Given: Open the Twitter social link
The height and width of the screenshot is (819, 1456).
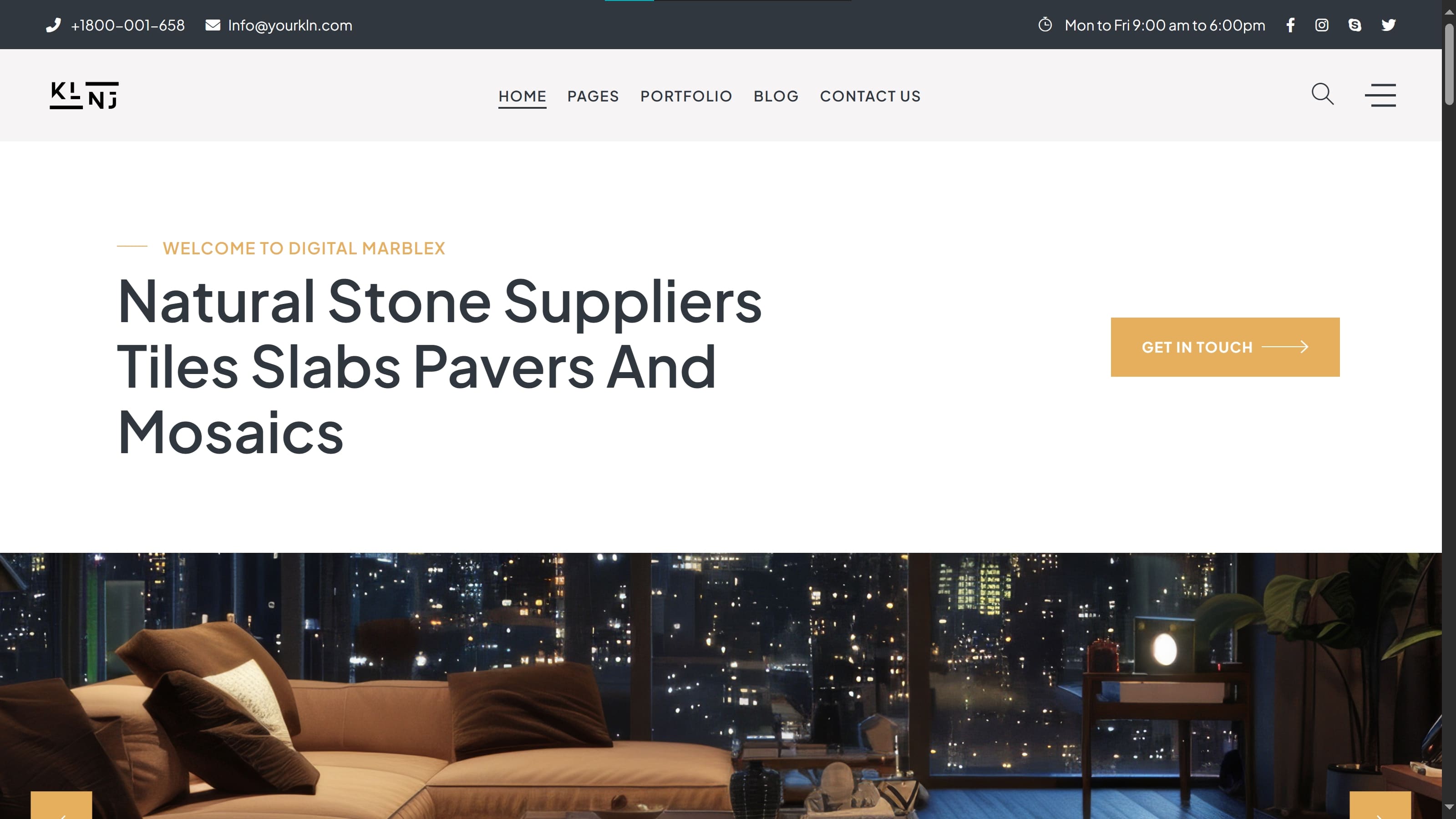Looking at the screenshot, I should (x=1389, y=25).
